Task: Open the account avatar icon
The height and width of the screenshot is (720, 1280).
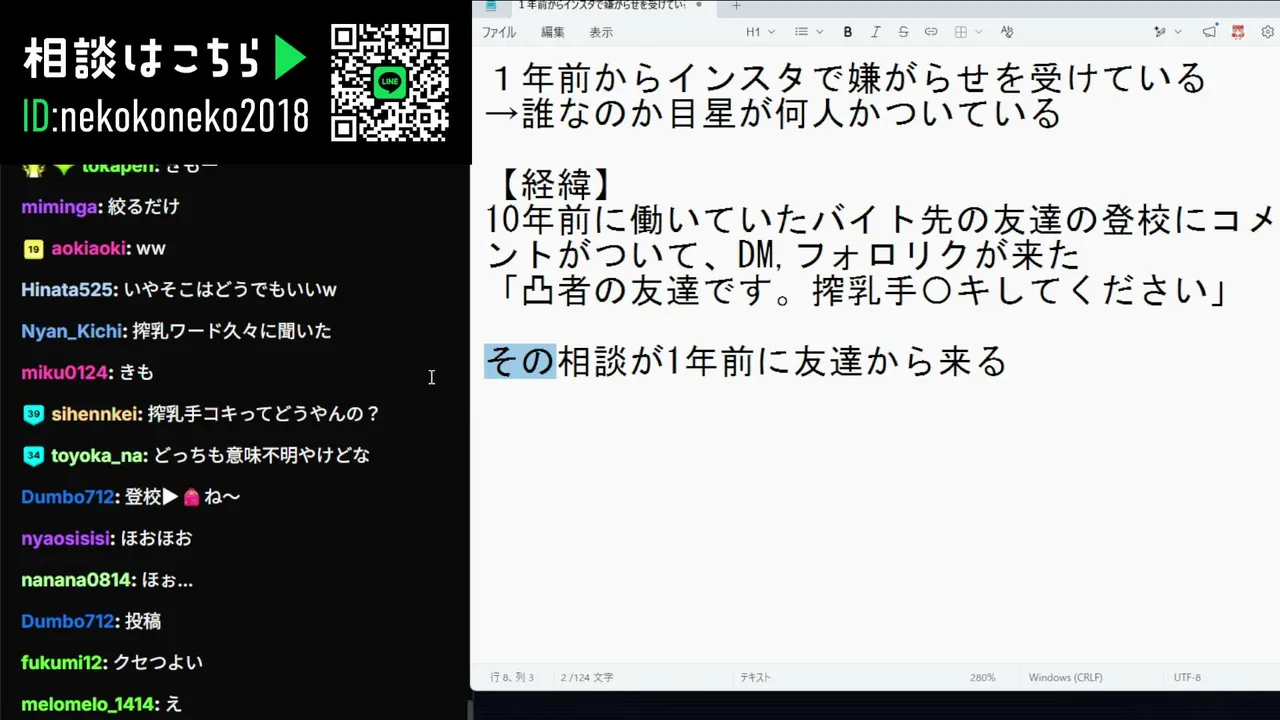Action: coord(1239,32)
